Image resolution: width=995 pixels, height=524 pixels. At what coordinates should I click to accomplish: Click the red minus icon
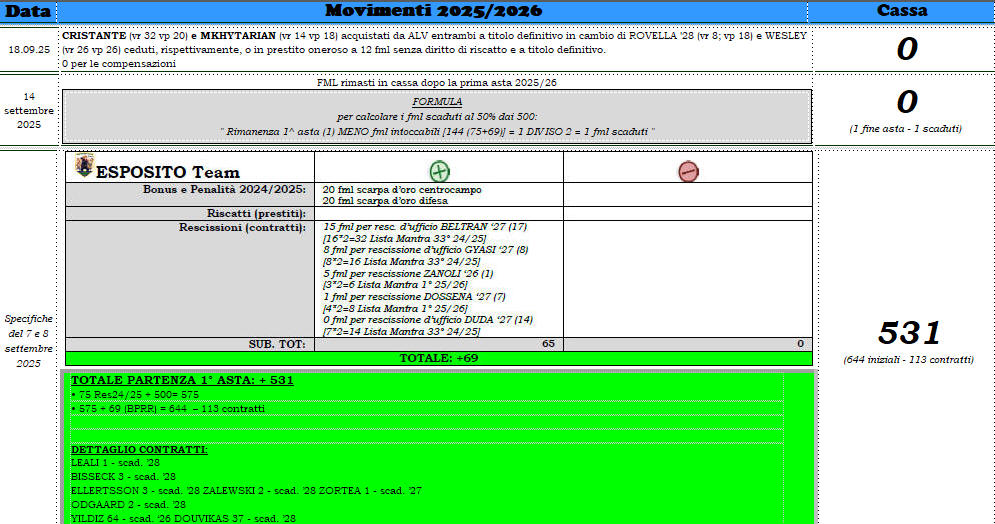click(688, 171)
